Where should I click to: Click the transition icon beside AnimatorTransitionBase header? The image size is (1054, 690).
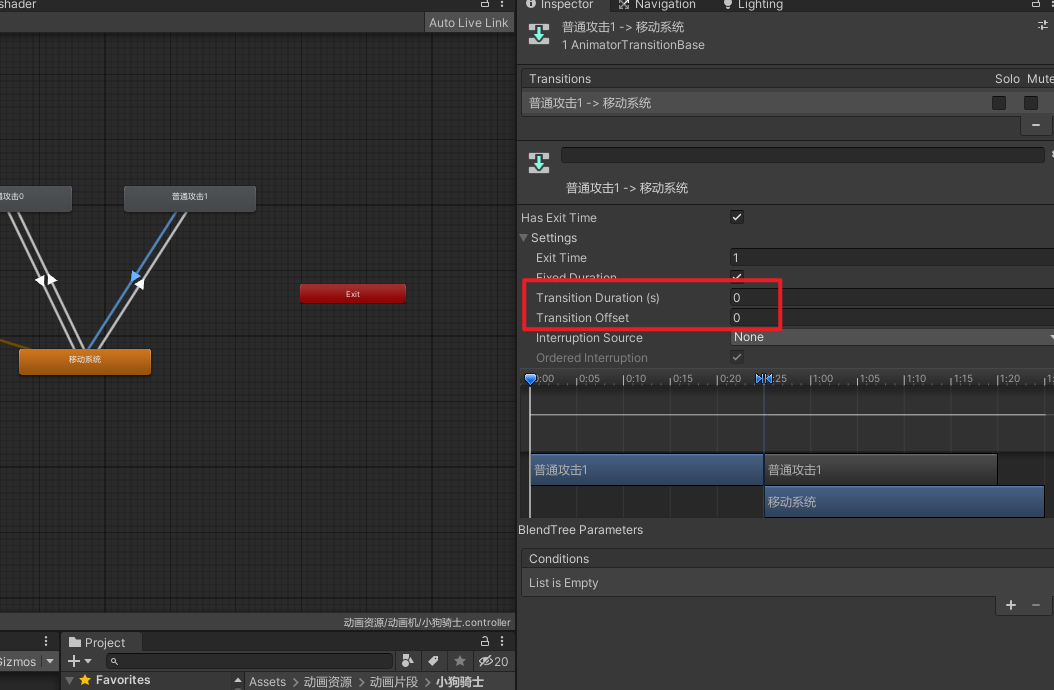[x=538, y=34]
